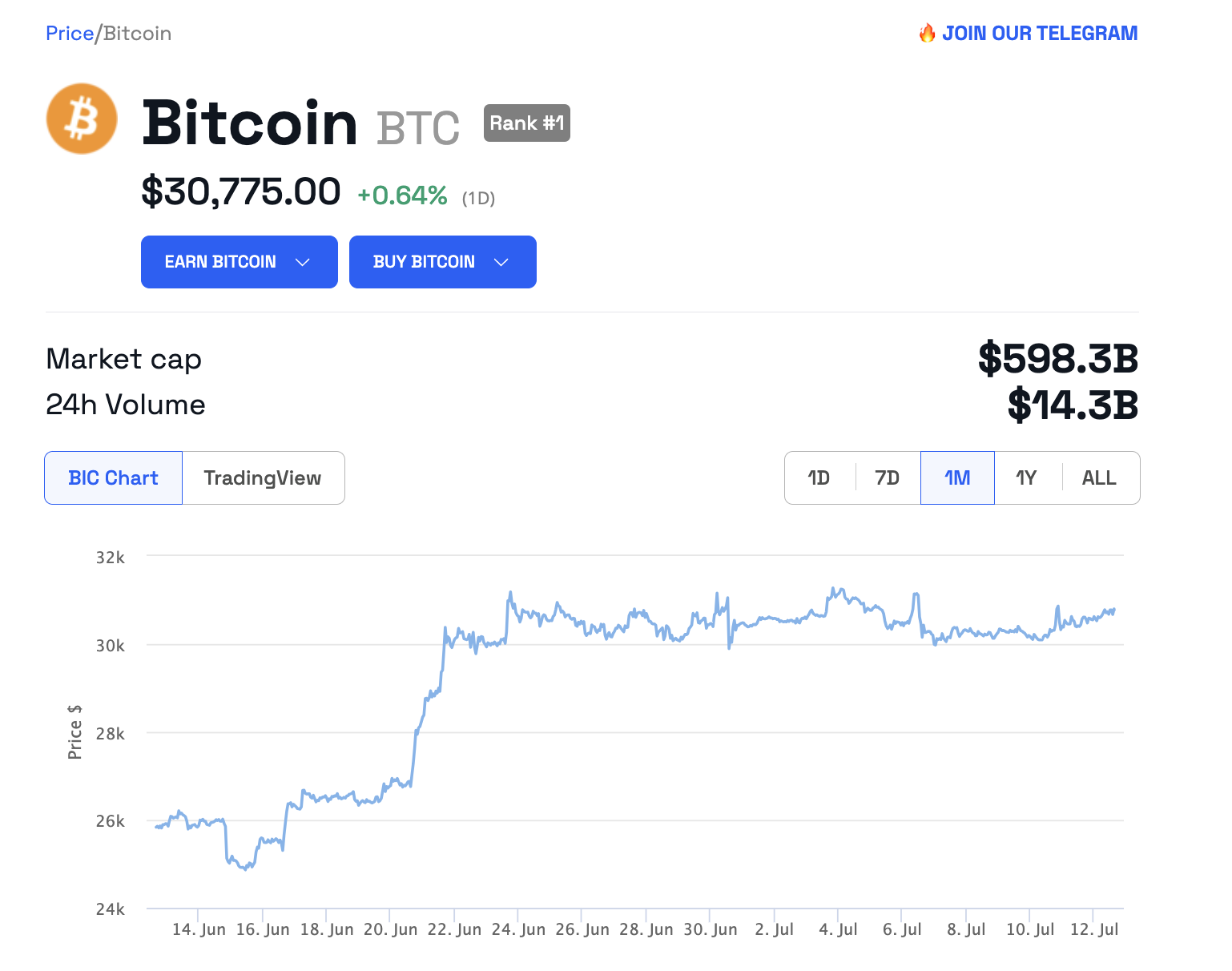Navigate back via the Price breadcrumb
The width and height of the screenshot is (1232, 971).
coord(70,33)
